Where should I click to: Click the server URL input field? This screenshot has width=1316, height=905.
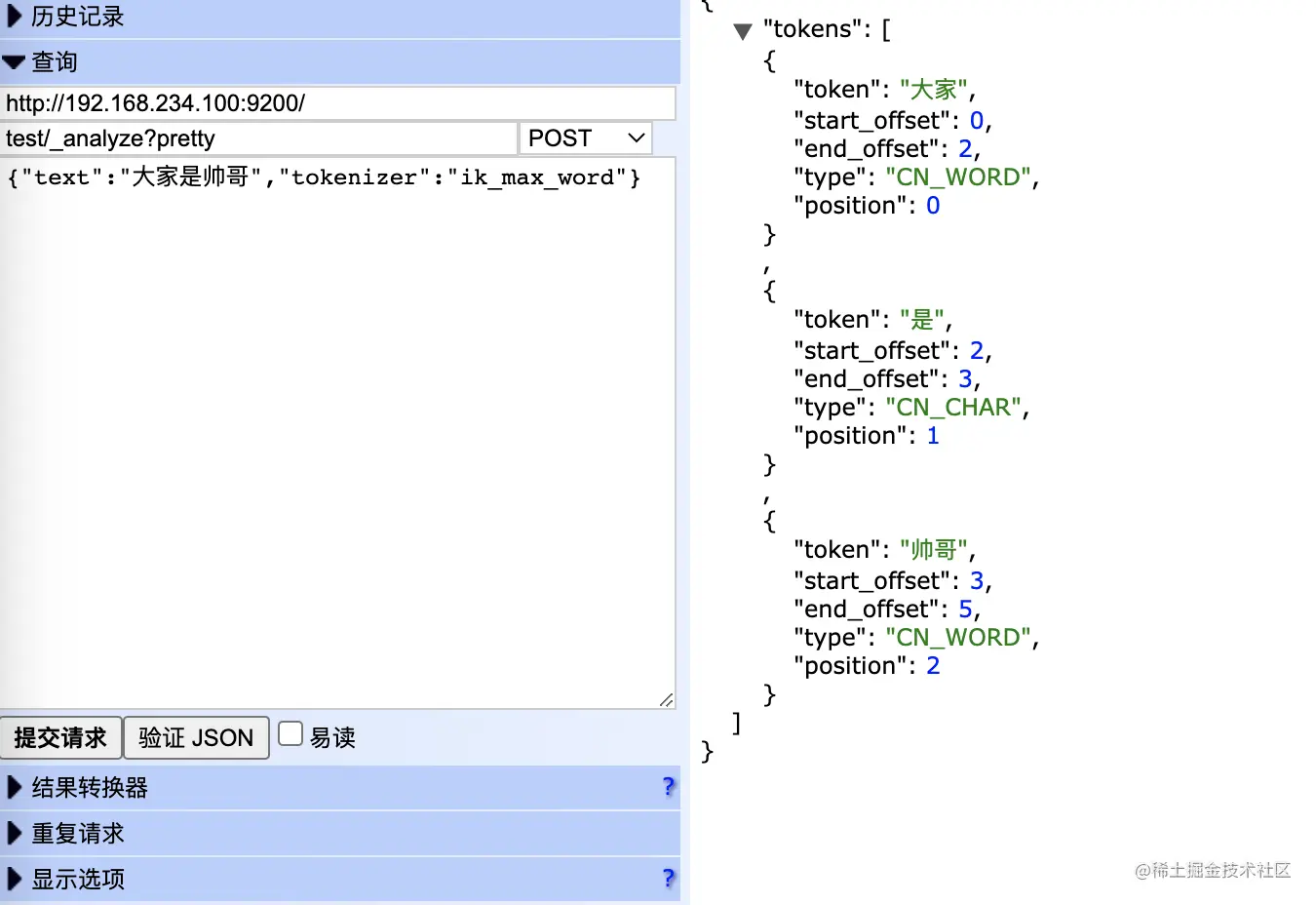point(338,103)
